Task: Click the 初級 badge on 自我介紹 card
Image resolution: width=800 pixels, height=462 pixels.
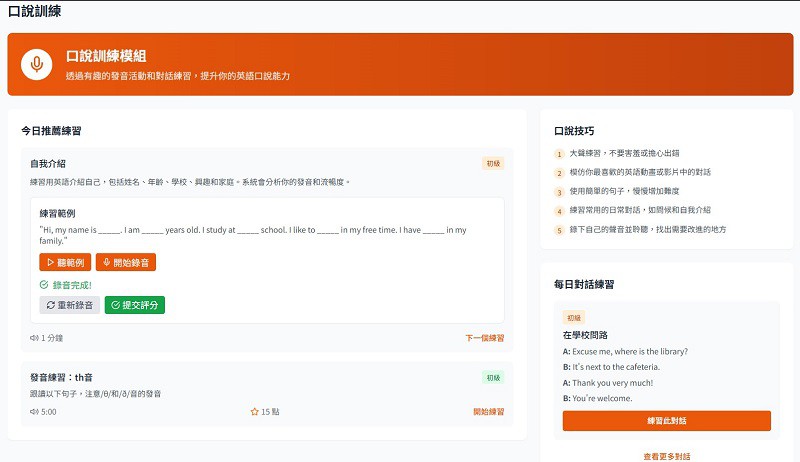Action: click(x=493, y=163)
